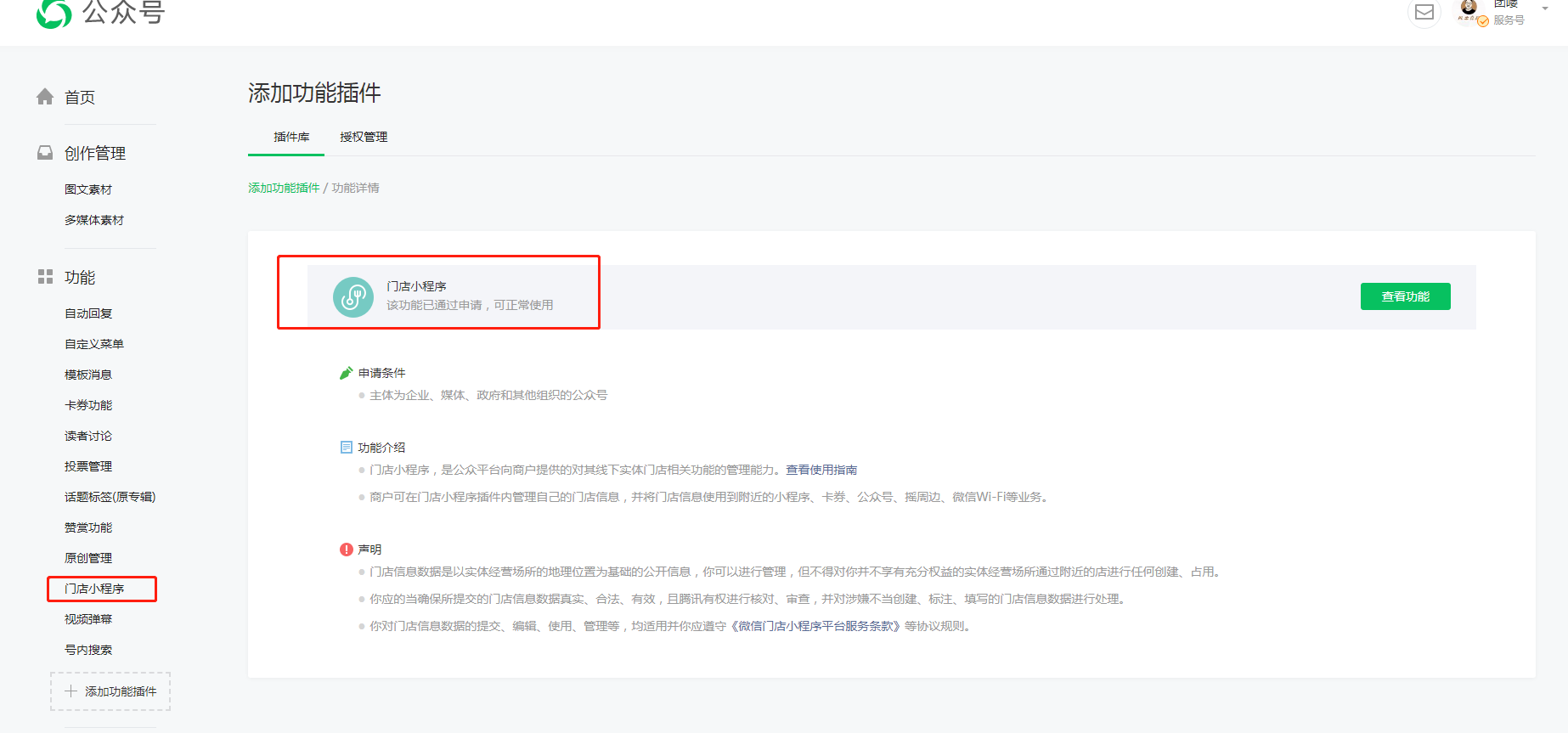Open 自动回复 in sidebar
Viewport: 1568px width, 733px height.
88,313
